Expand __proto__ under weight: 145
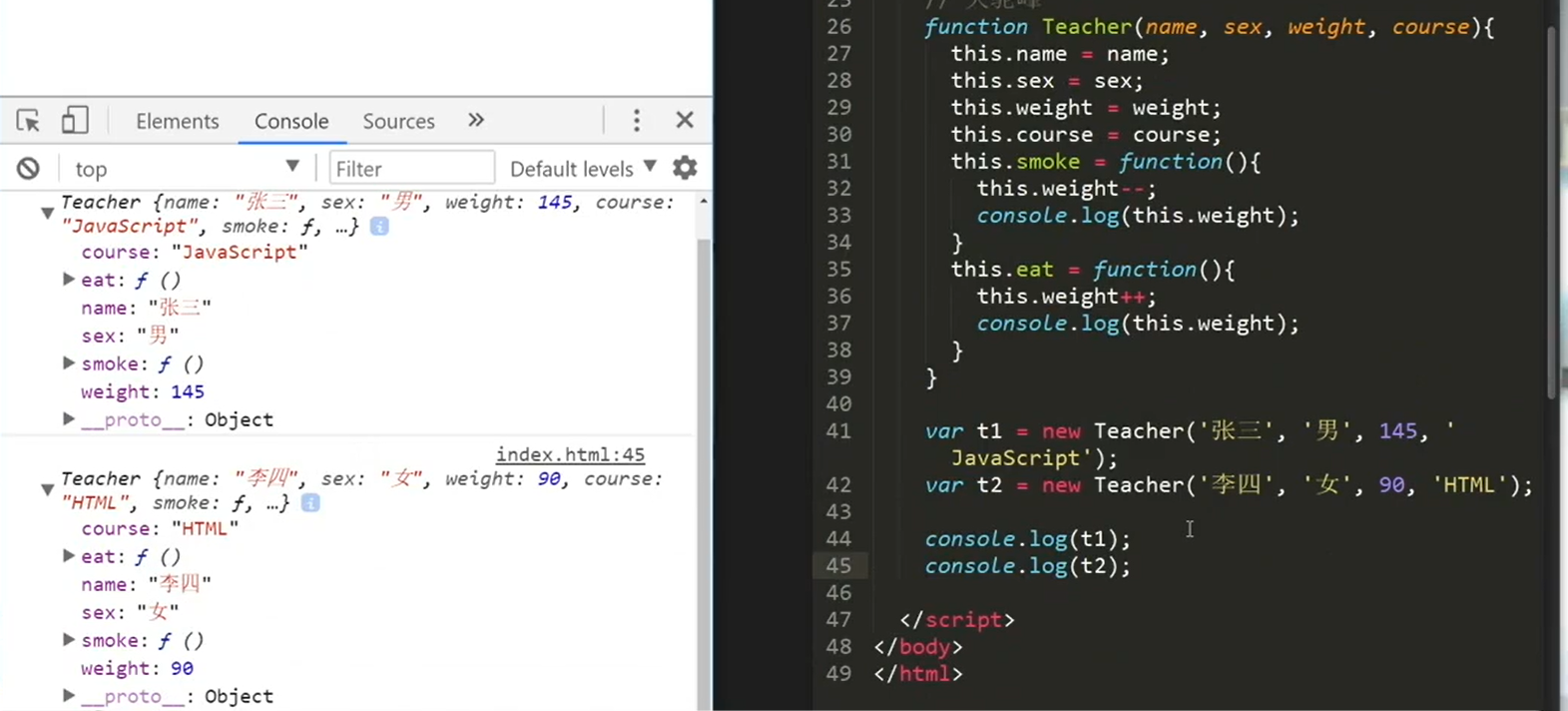 [x=68, y=419]
